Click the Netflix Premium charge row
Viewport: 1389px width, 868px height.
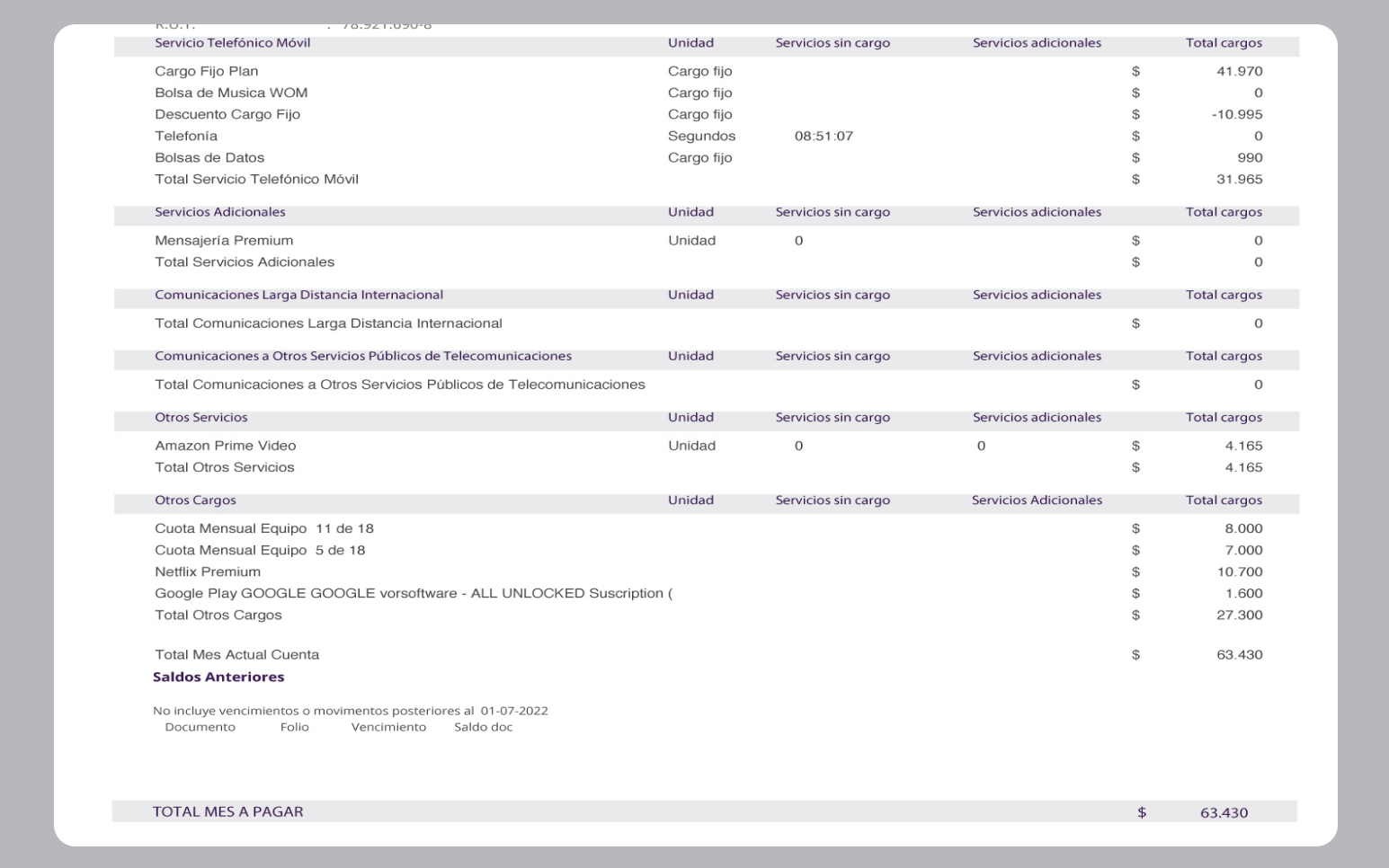point(208,571)
